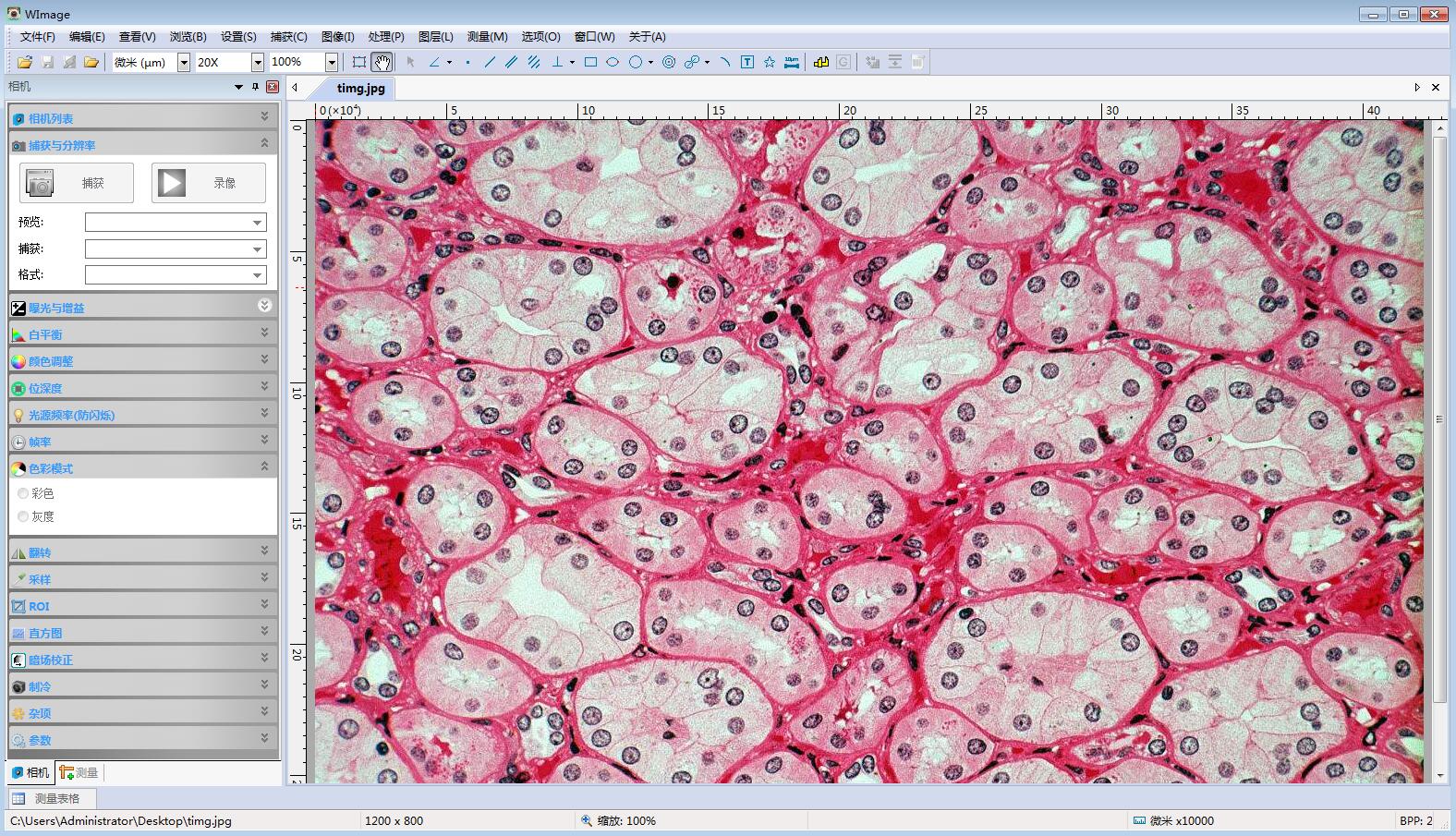This screenshot has height=836, width=1456.
Task: Open the 20X magnification dropdown
Action: [258, 62]
